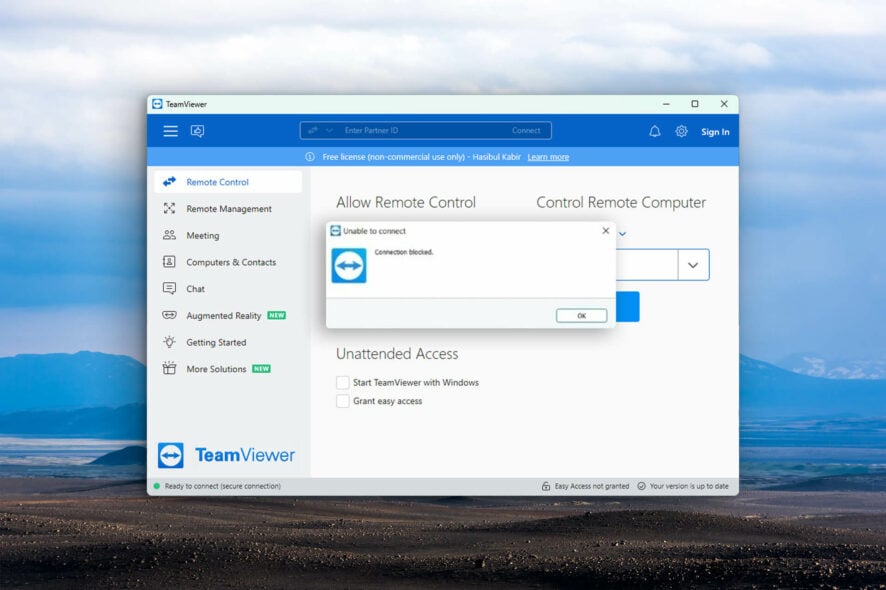Open the notifications bell

tap(654, 132)
